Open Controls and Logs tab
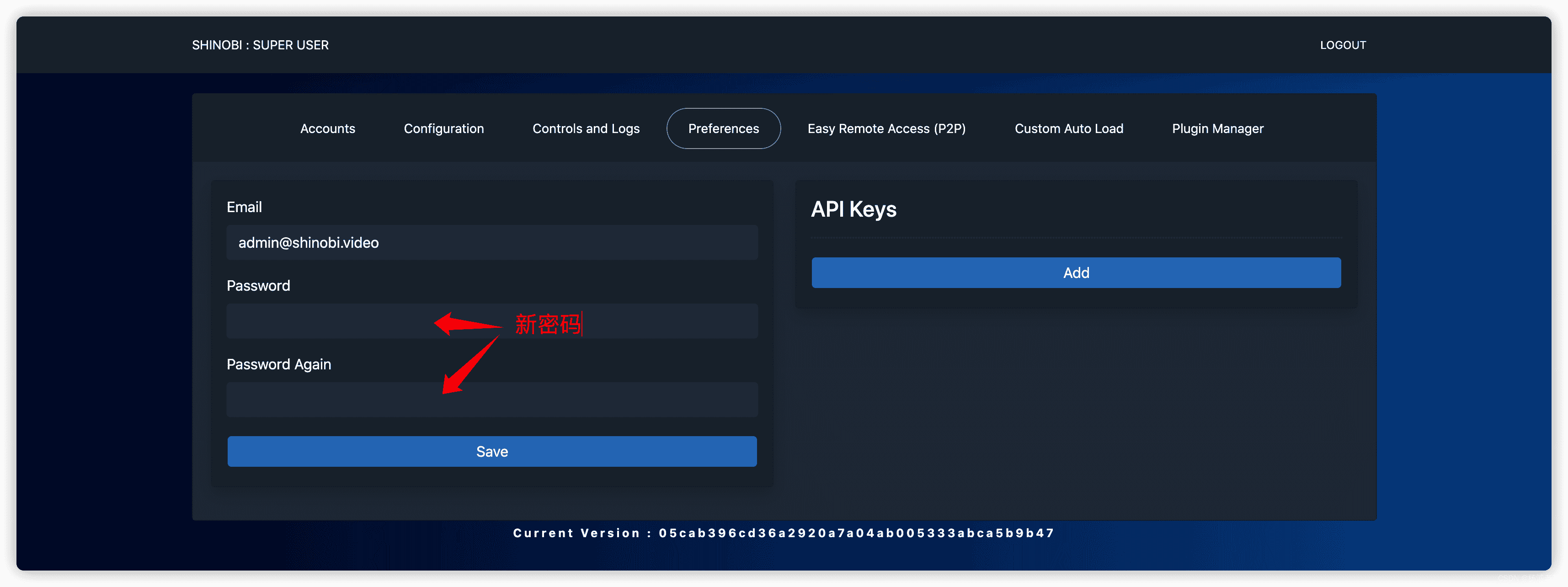 tap(586, 128)
